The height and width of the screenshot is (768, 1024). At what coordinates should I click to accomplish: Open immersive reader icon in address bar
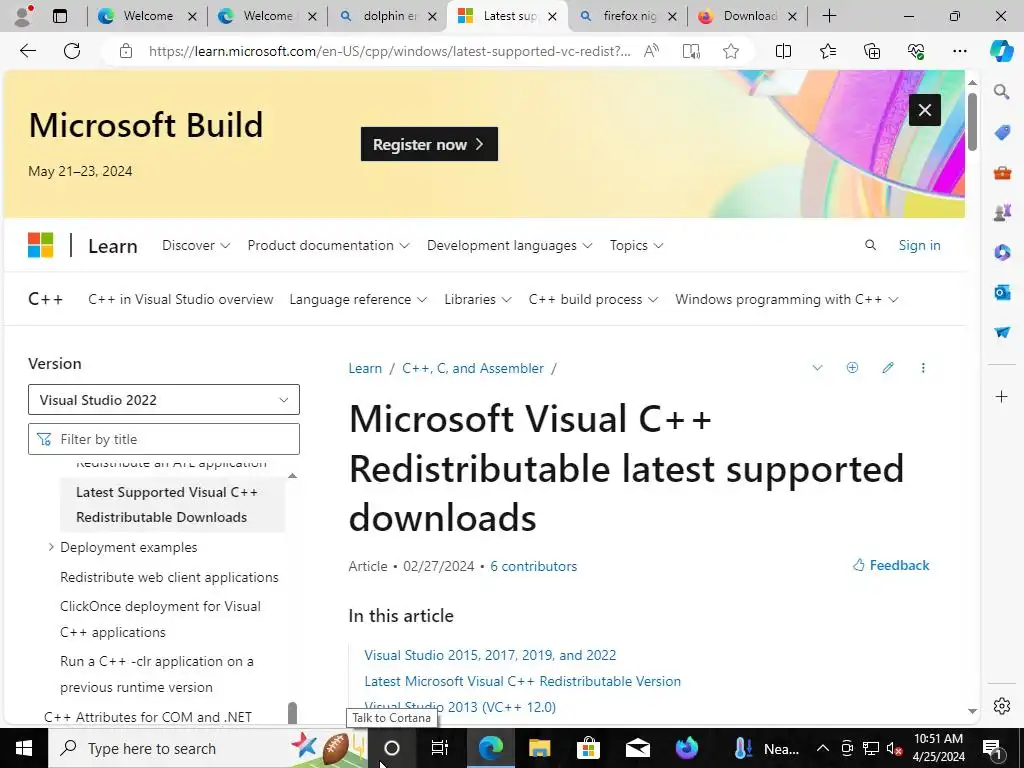[x=691, y=51]
